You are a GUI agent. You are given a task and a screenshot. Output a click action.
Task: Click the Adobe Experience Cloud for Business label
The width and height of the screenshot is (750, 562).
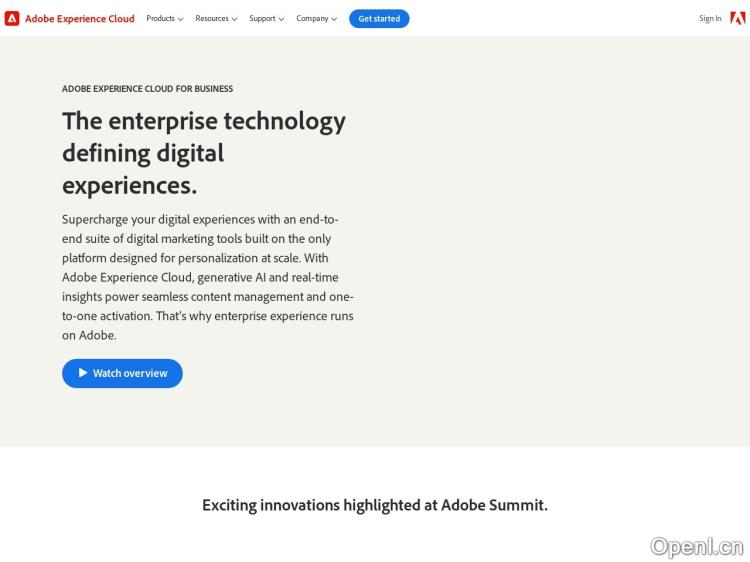(x=147, y=89)
